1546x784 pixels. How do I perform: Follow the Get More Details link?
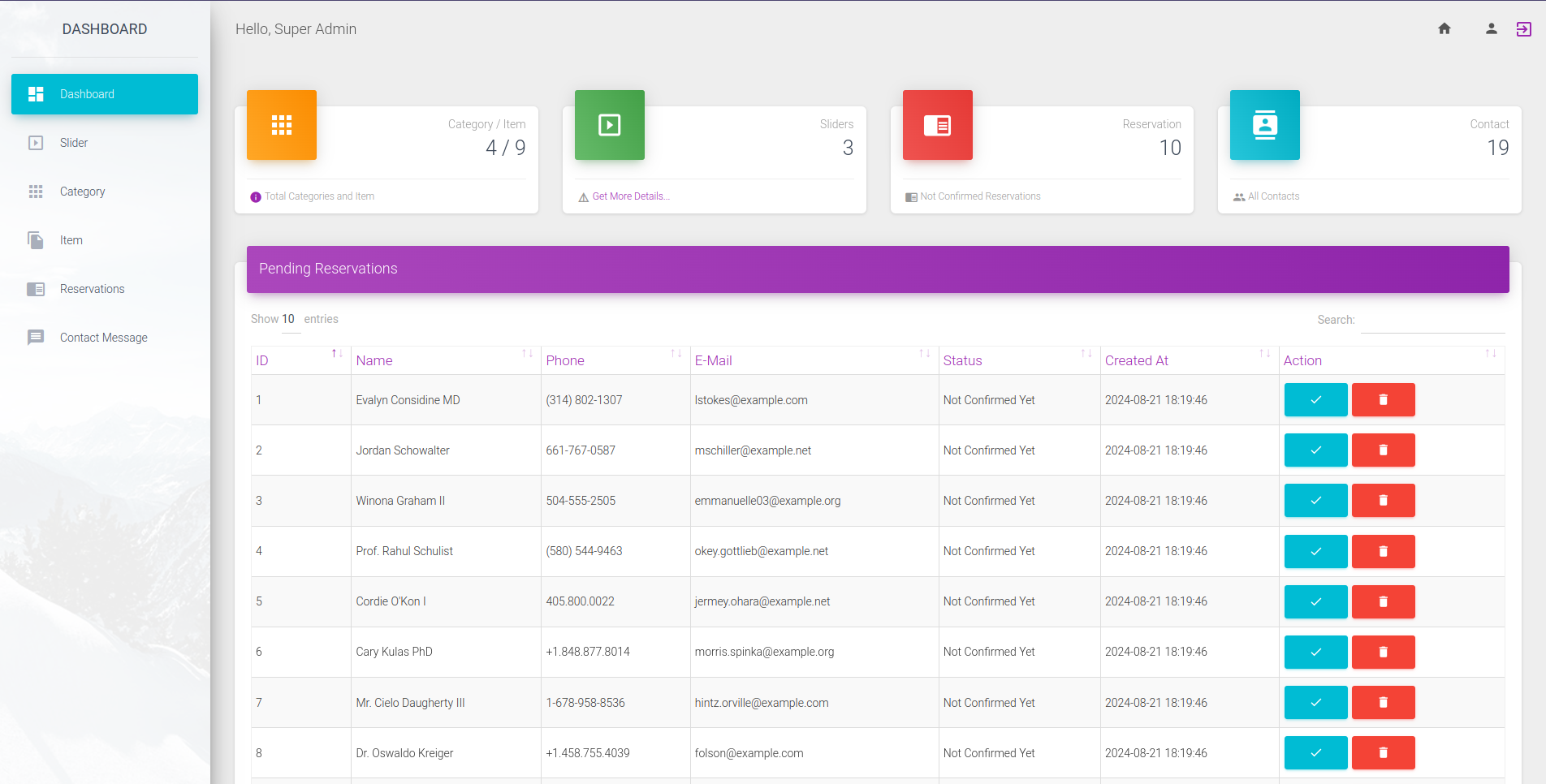[x=631, y=196]
